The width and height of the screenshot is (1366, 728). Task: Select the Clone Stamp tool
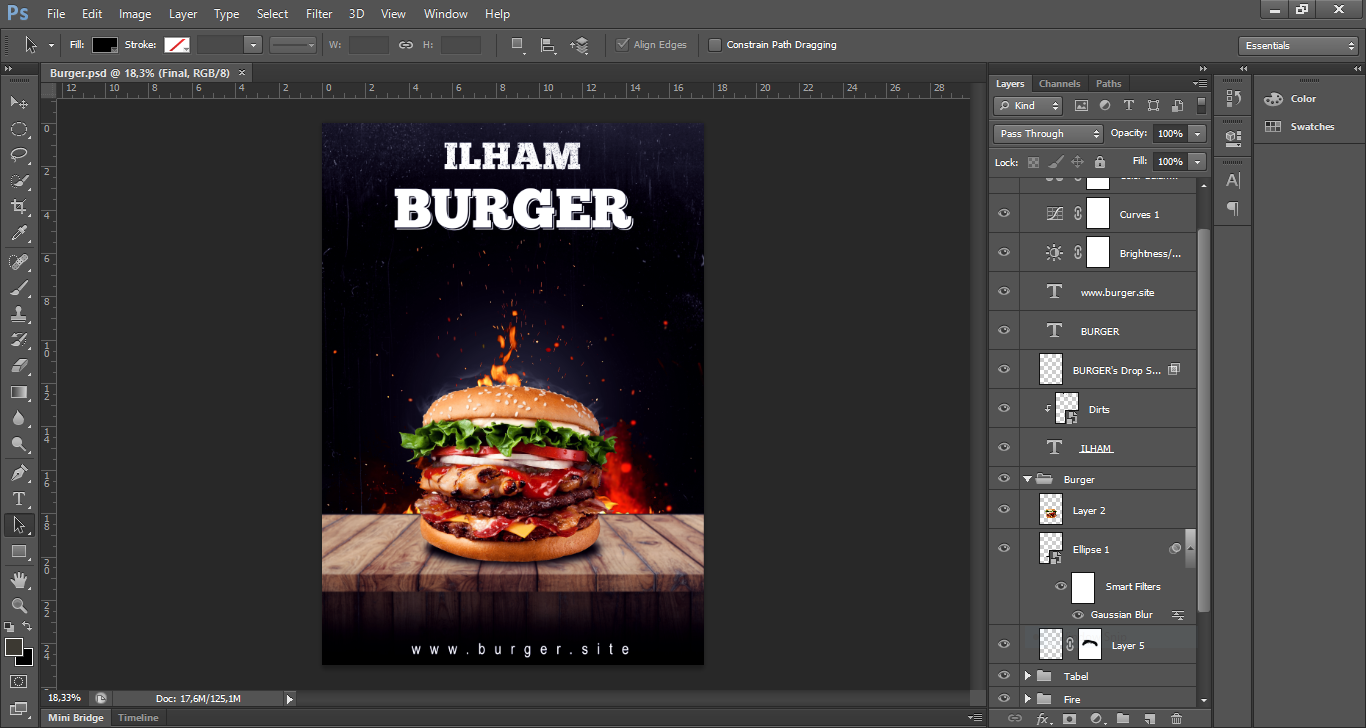[x=19, y=314]
